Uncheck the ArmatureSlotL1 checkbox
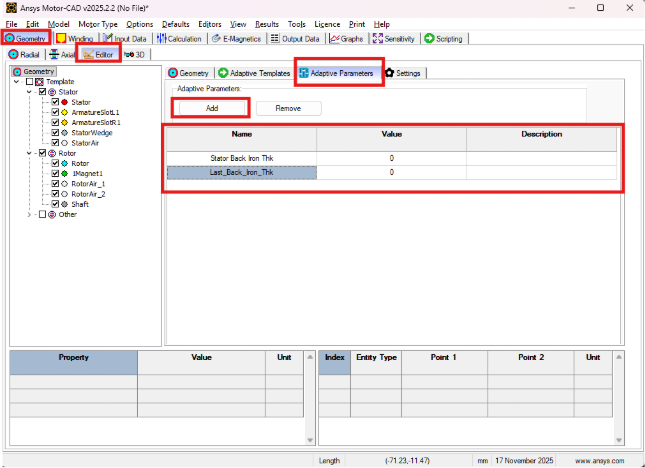Viewport: 645px width, 468px height. point(55,112)
